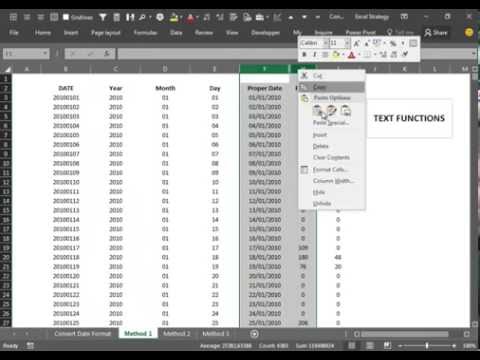Click the Format Painter icon in mini toolbar
Image resolution: width=480 pixels, height=360 pixels.
point(405,54)
